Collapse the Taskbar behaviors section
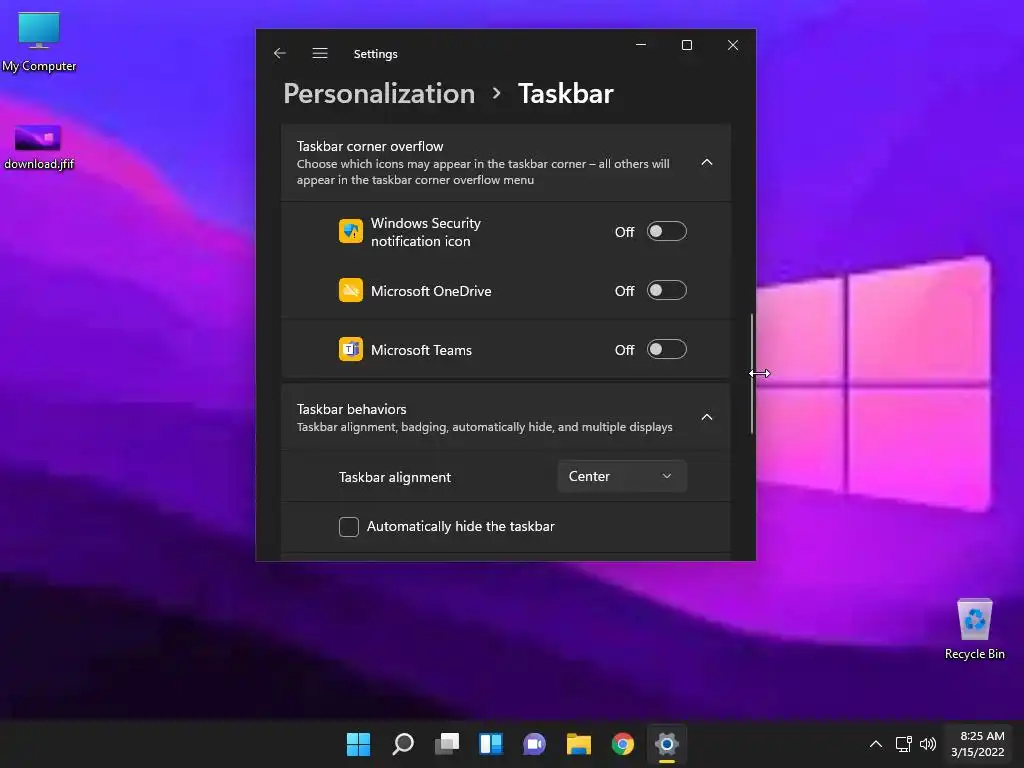This screenshot has height=768, width=1024. coord(707,417)
